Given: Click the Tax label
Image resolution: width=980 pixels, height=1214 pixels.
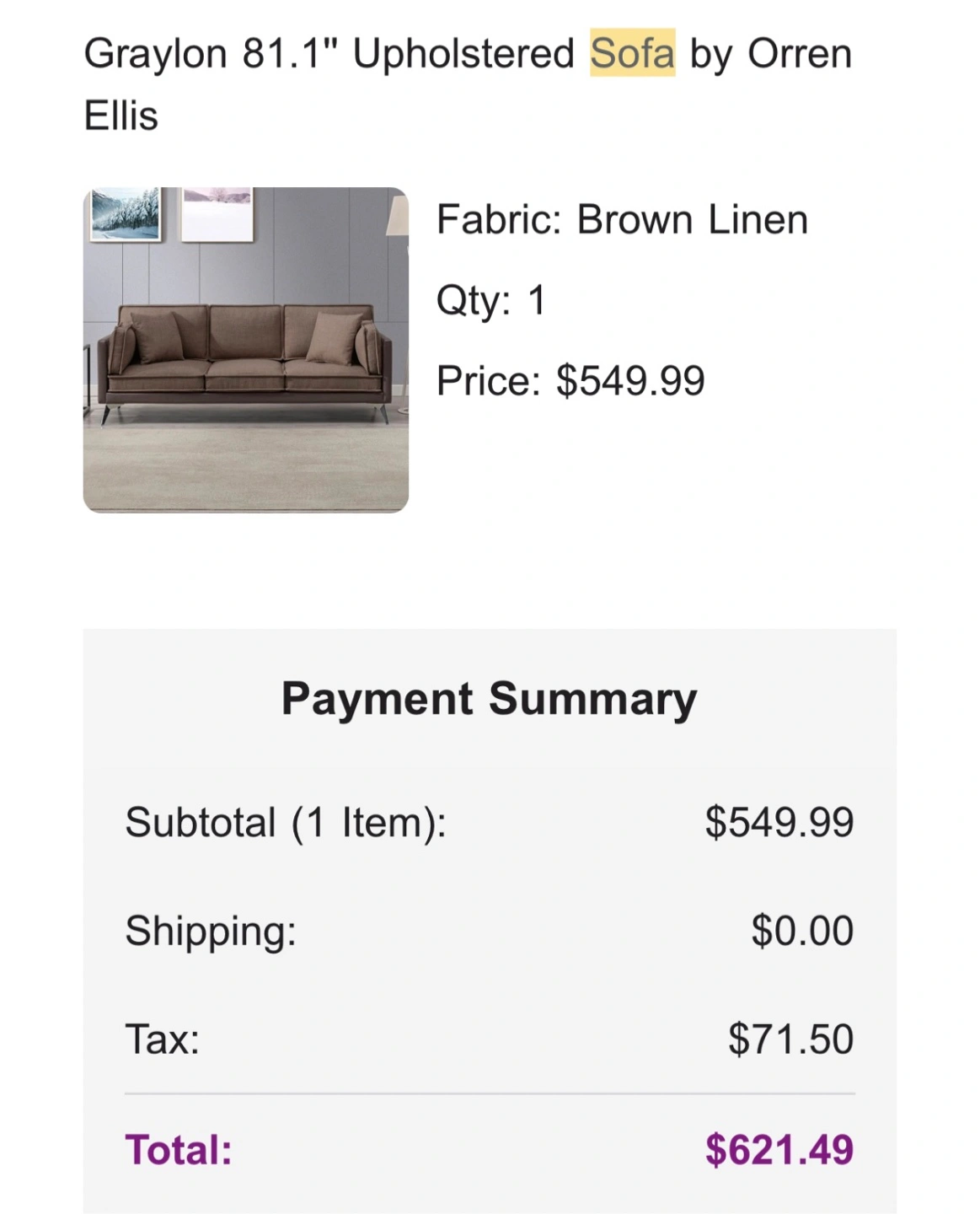Looking at the screenshot, I should tap(163, 1039).
